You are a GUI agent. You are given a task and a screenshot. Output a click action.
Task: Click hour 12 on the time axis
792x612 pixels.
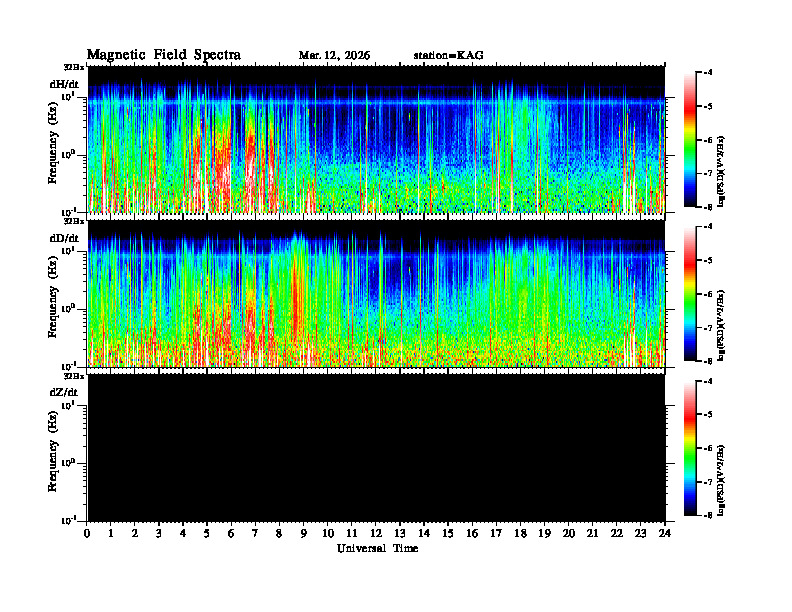[x=376, y=533]
